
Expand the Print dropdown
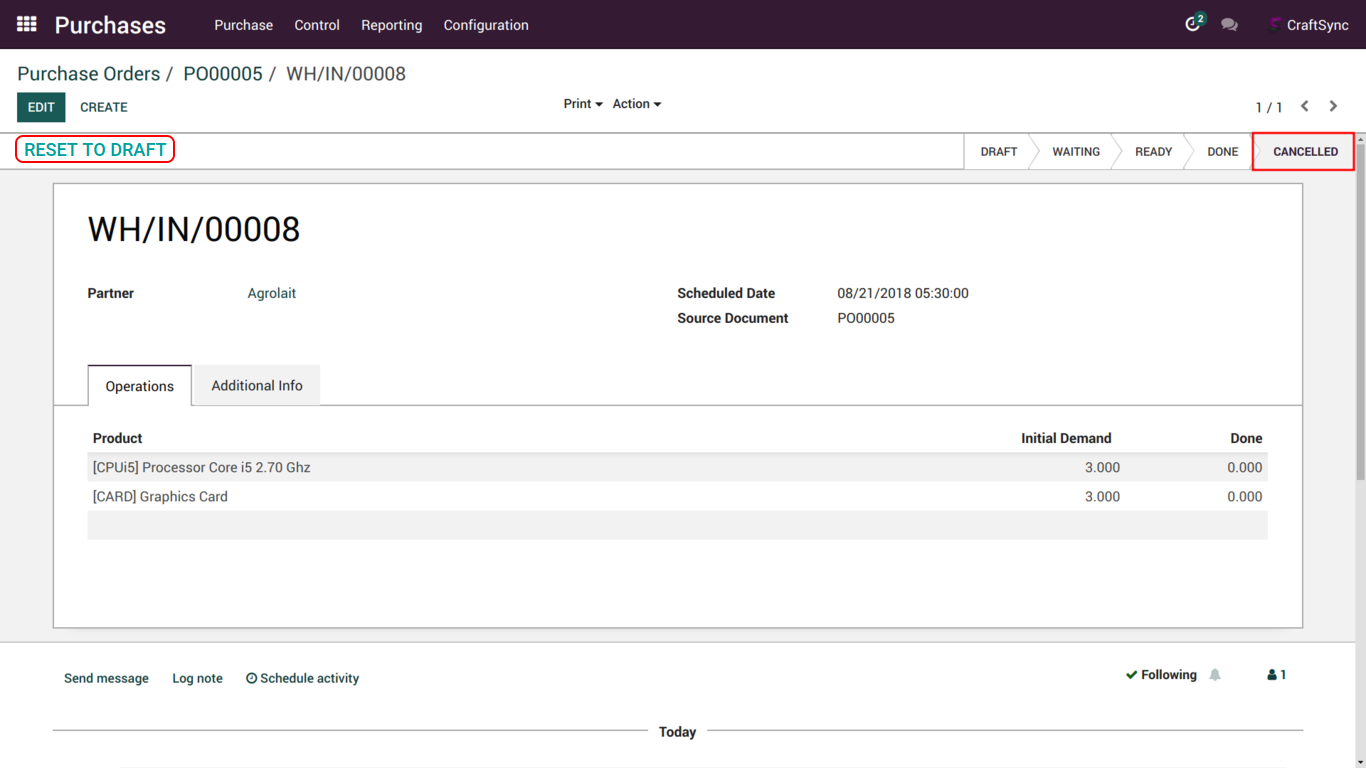[582, 104]
